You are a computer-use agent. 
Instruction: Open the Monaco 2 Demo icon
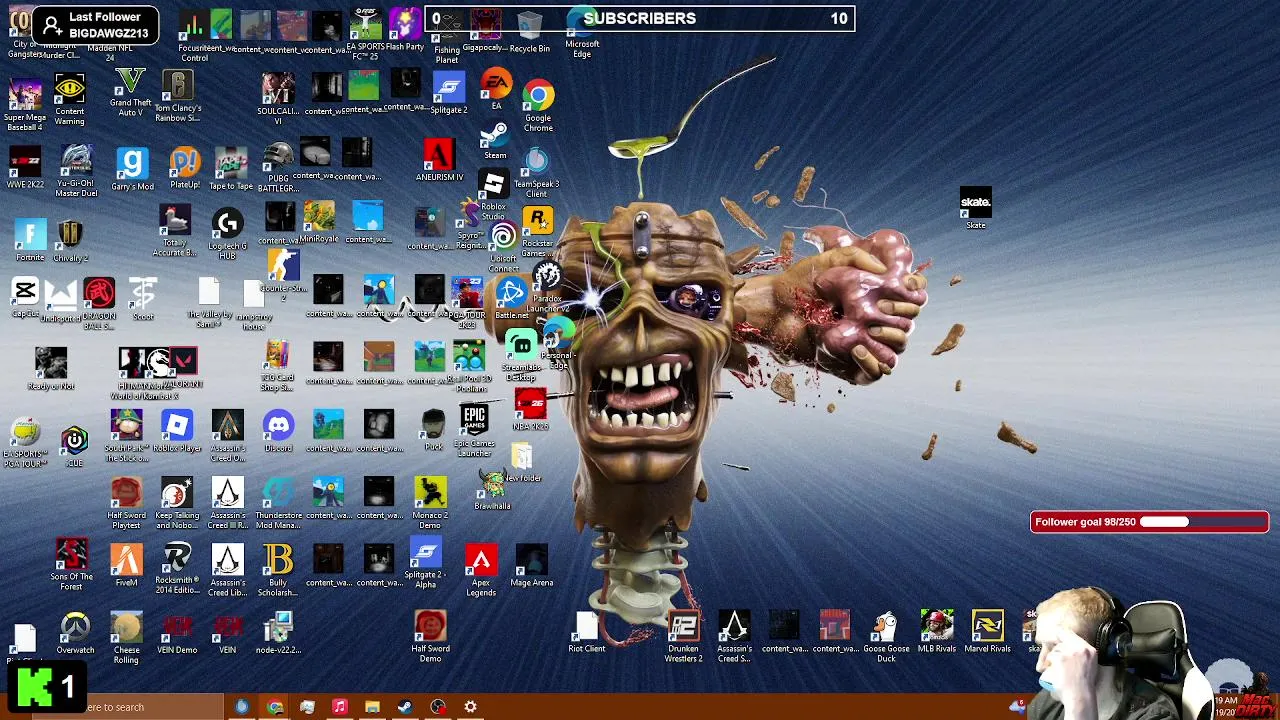point(430,503)
